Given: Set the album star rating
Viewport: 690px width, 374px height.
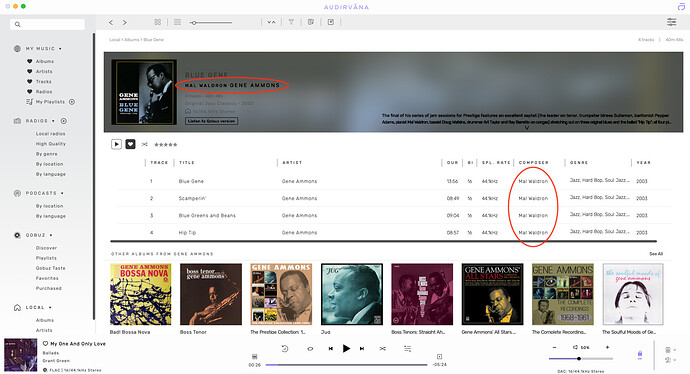Looking at the screenshot, I should [x=165, y=144].
